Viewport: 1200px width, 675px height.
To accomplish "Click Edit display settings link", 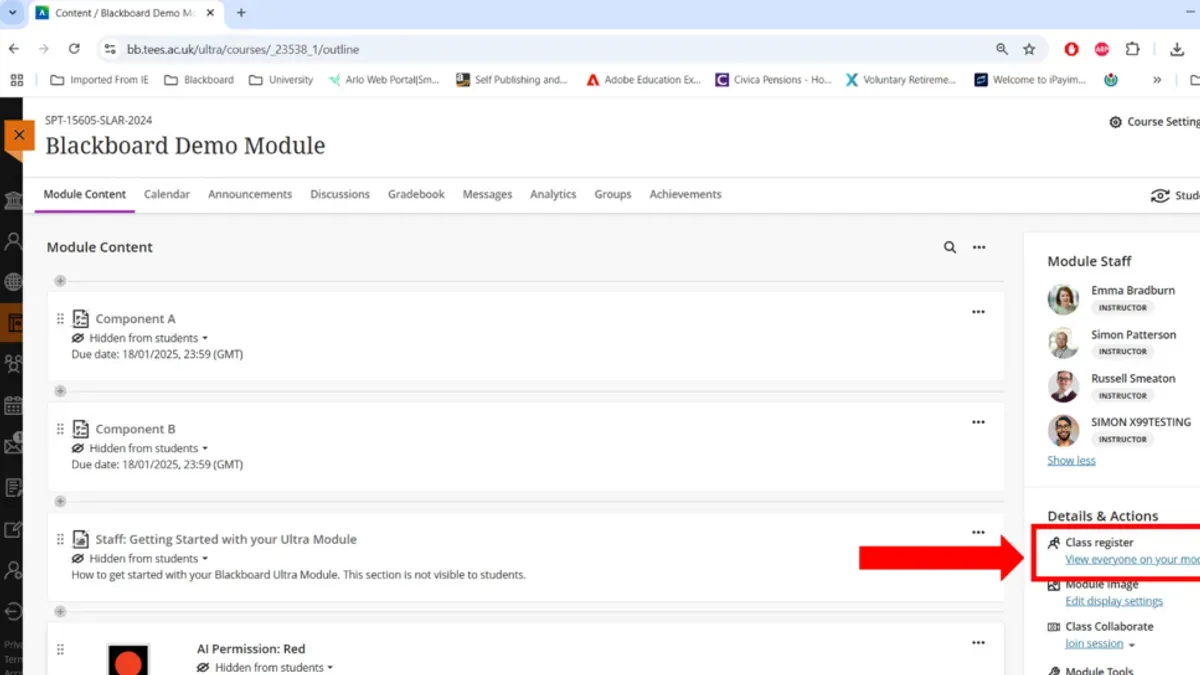I will (1114, 602).
